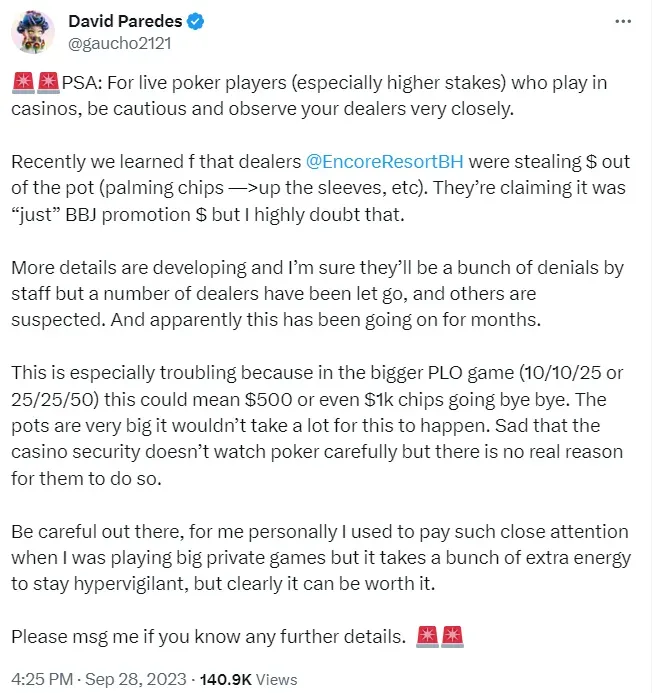Viewport: 653px width, 693px height.
Task: Open the David Paredes display name link
Action: point(123,22)
